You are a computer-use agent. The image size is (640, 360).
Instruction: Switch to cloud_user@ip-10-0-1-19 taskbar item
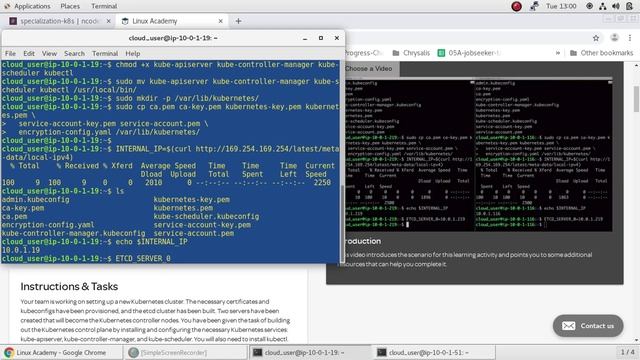pos(310,352)
